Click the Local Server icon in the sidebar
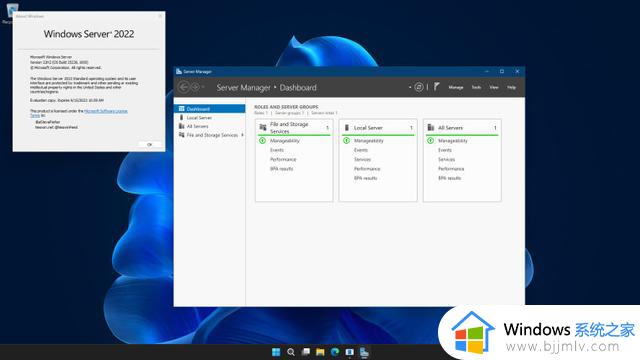Viewport: 640px width, 360px height. (x=182, y=117)
